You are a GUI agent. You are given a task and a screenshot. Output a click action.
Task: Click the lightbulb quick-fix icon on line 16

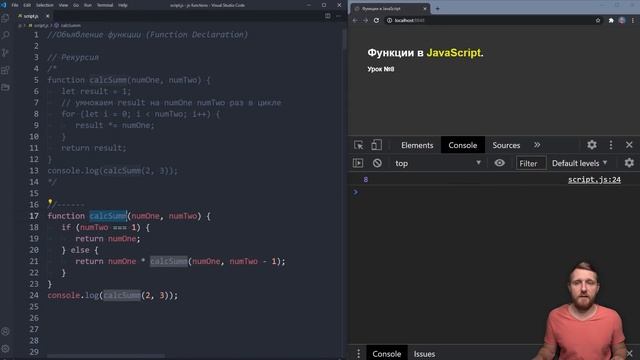50,202
